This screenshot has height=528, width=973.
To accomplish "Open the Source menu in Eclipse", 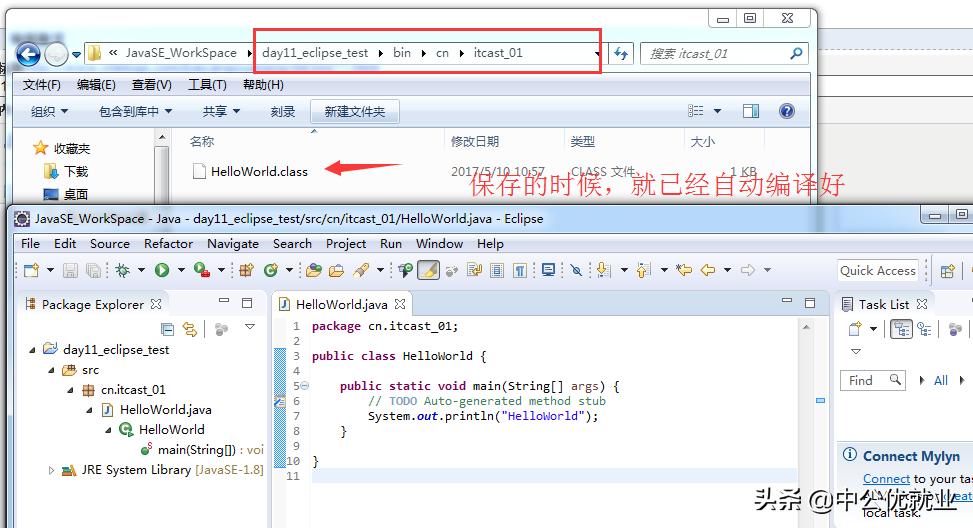I will pyautogui.click(x=110, y=244).
